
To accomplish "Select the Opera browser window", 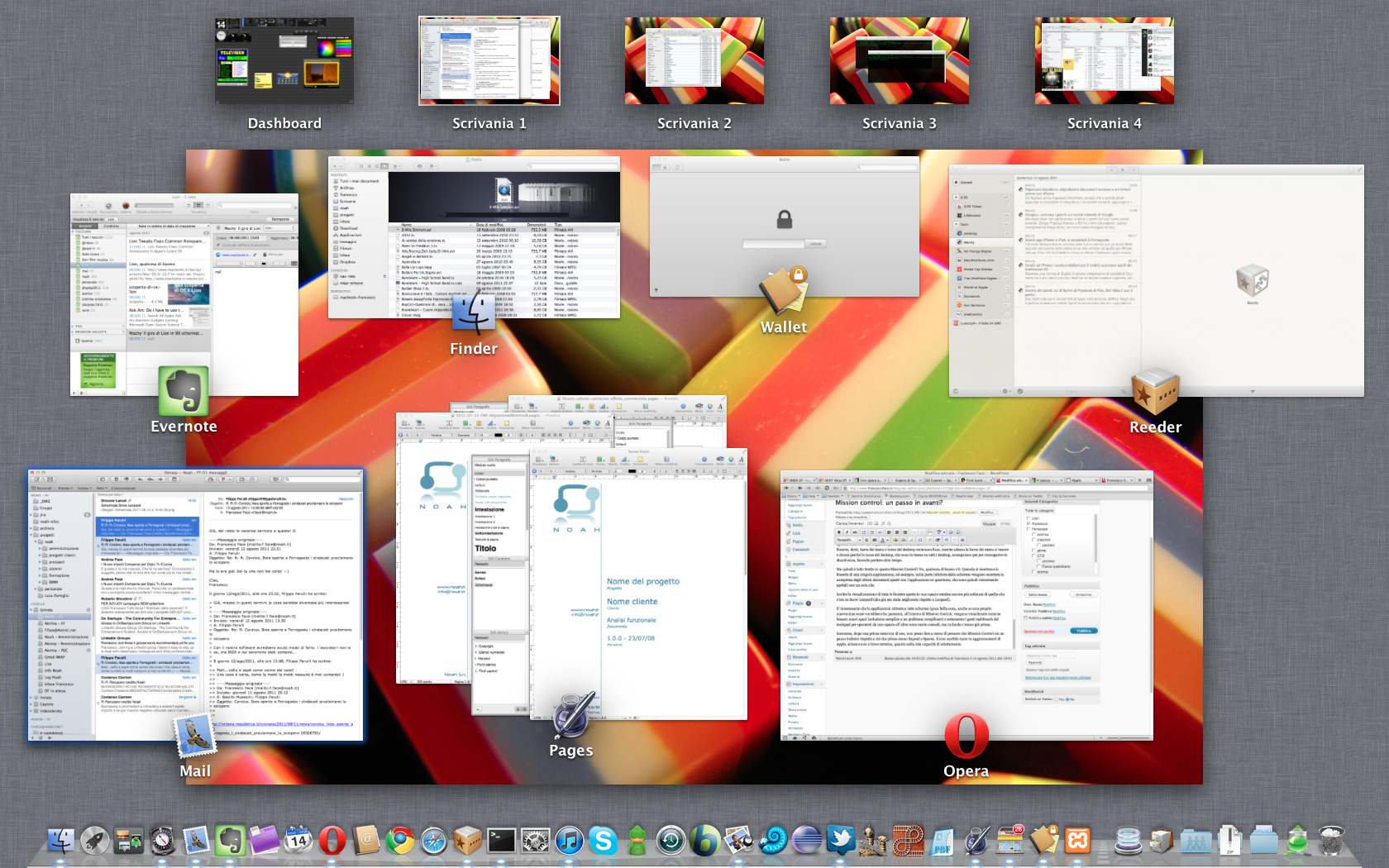I will click(967, 605).
